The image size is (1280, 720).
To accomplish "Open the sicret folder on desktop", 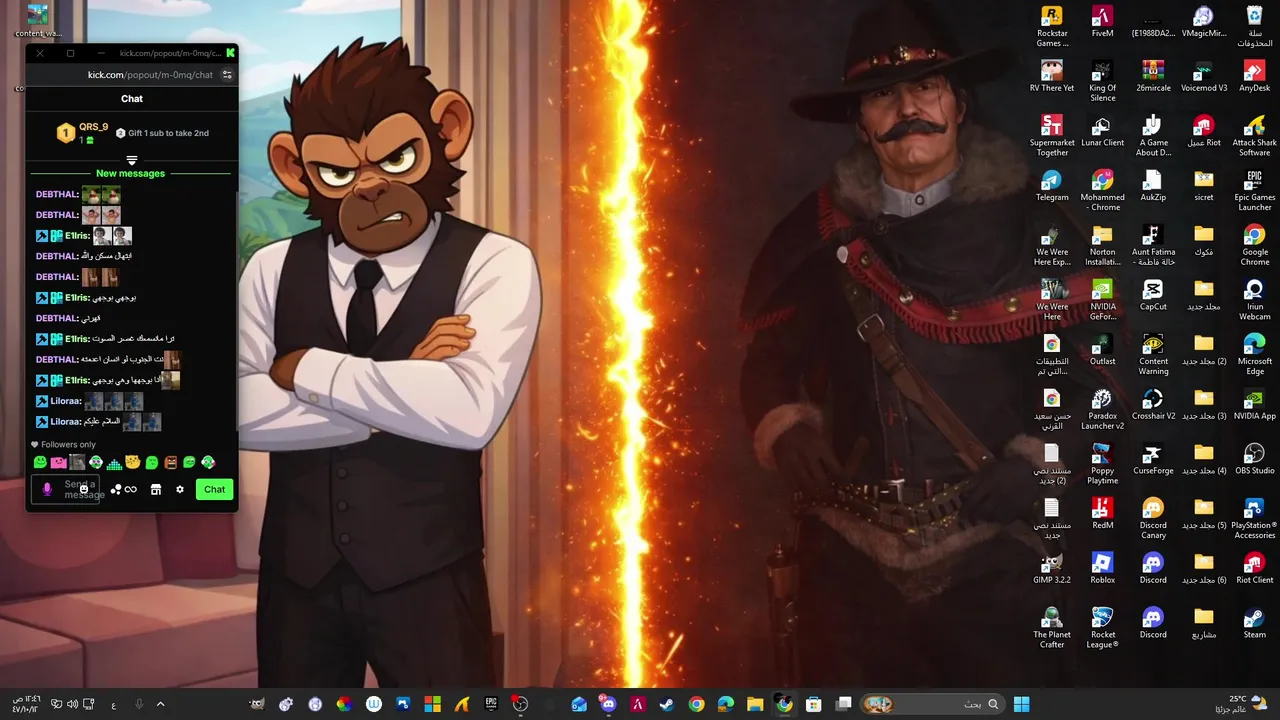I will click(x=1204, y=186).
